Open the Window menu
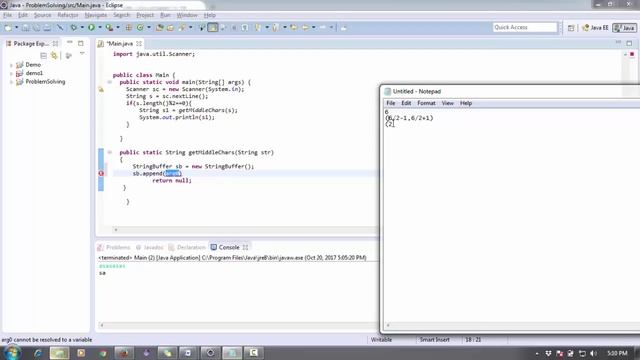The image size is (640, 360). coord(187,15)
